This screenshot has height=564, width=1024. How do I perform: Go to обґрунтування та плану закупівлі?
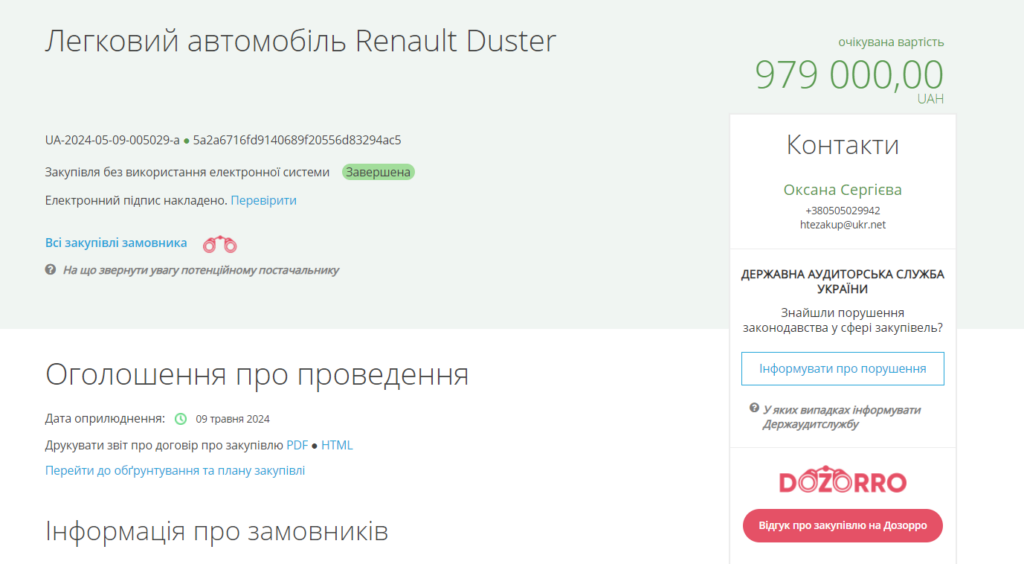[175, 470]
